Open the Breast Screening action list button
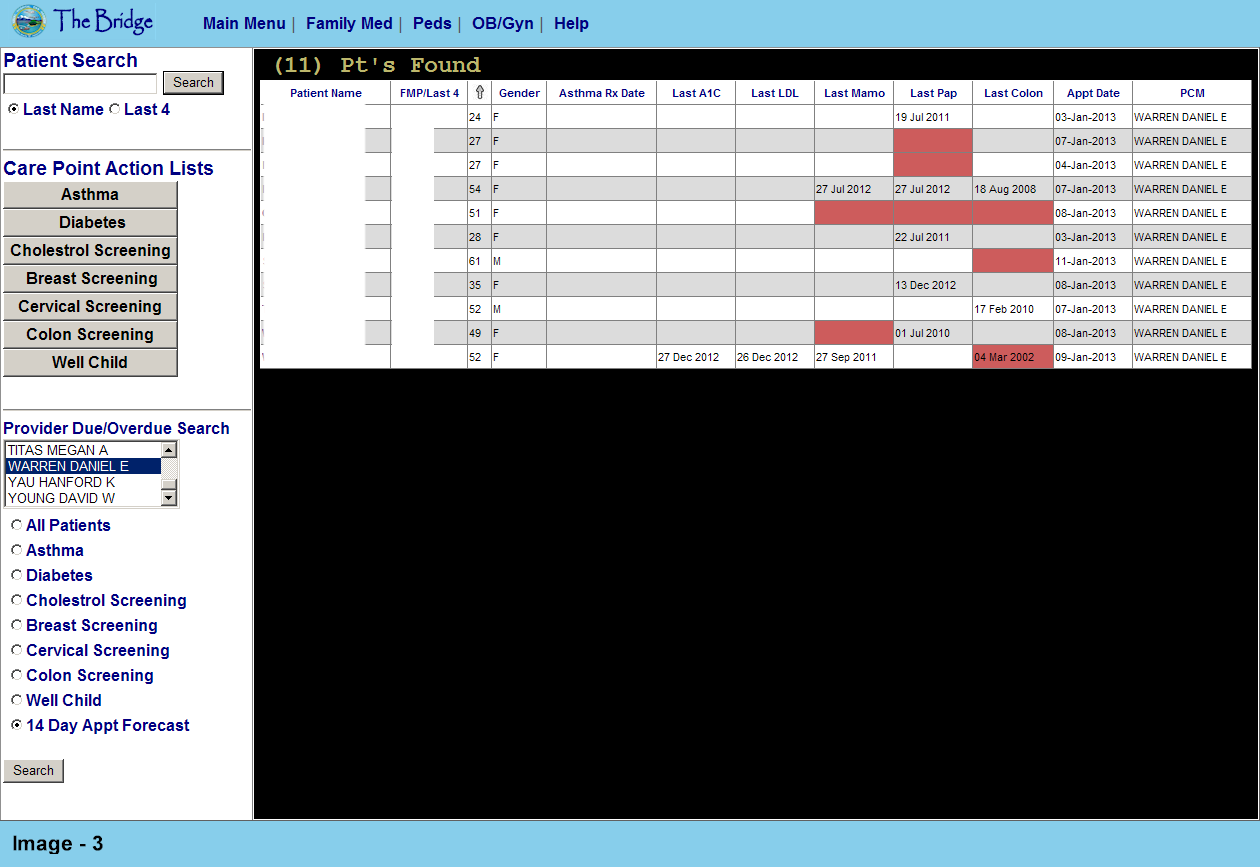The image size is (1260, 867). pos(90,279)
